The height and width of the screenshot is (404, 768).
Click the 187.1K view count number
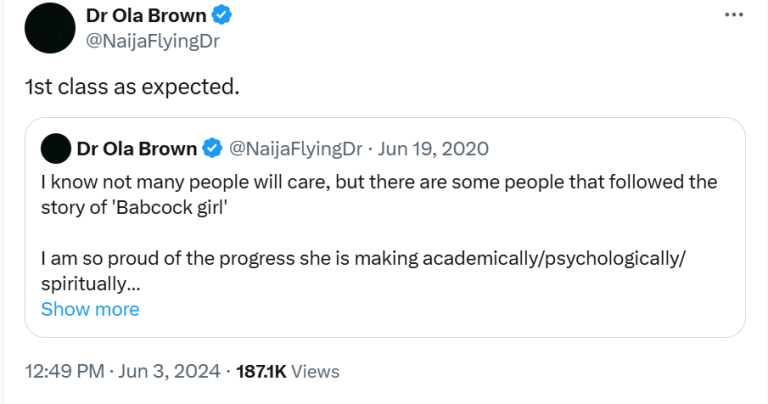260,371
